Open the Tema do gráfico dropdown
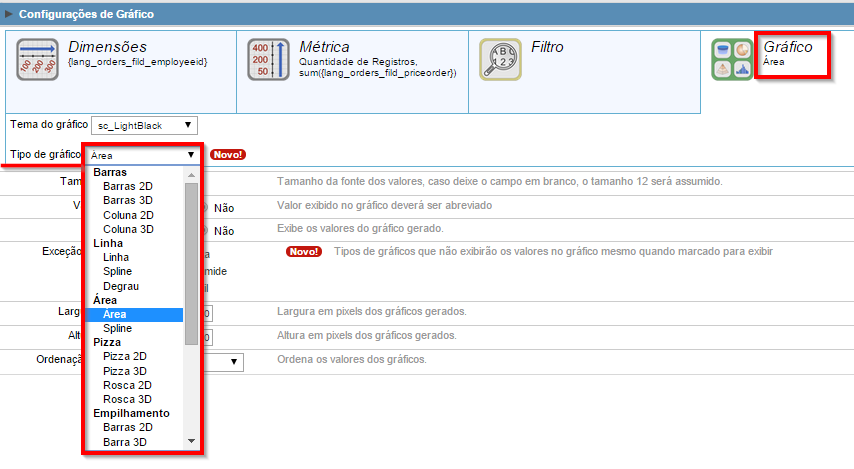 coord(144,125)
